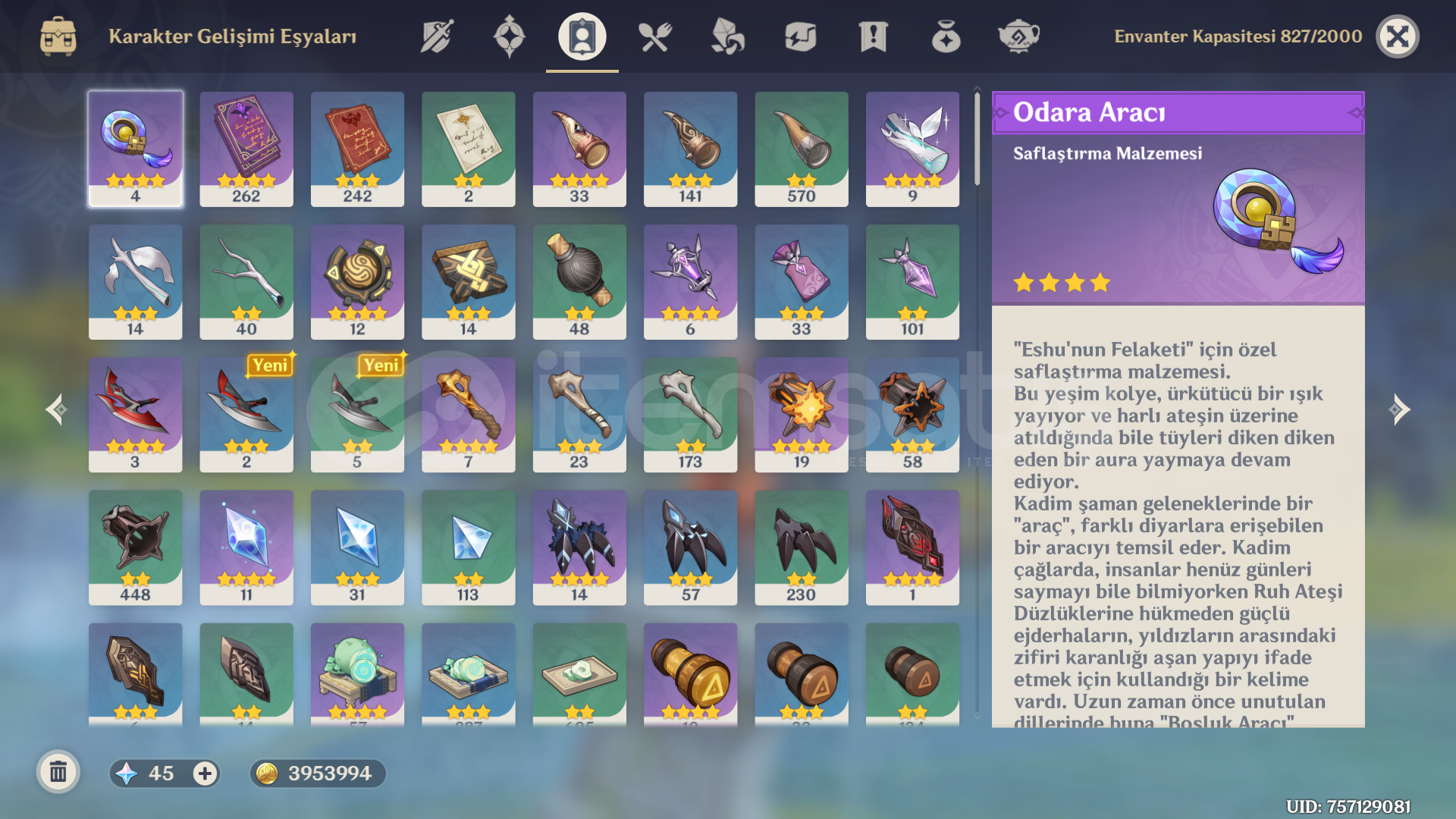Open the Precious items pouch tab
1456x819 pixels.
click(946, 36)
